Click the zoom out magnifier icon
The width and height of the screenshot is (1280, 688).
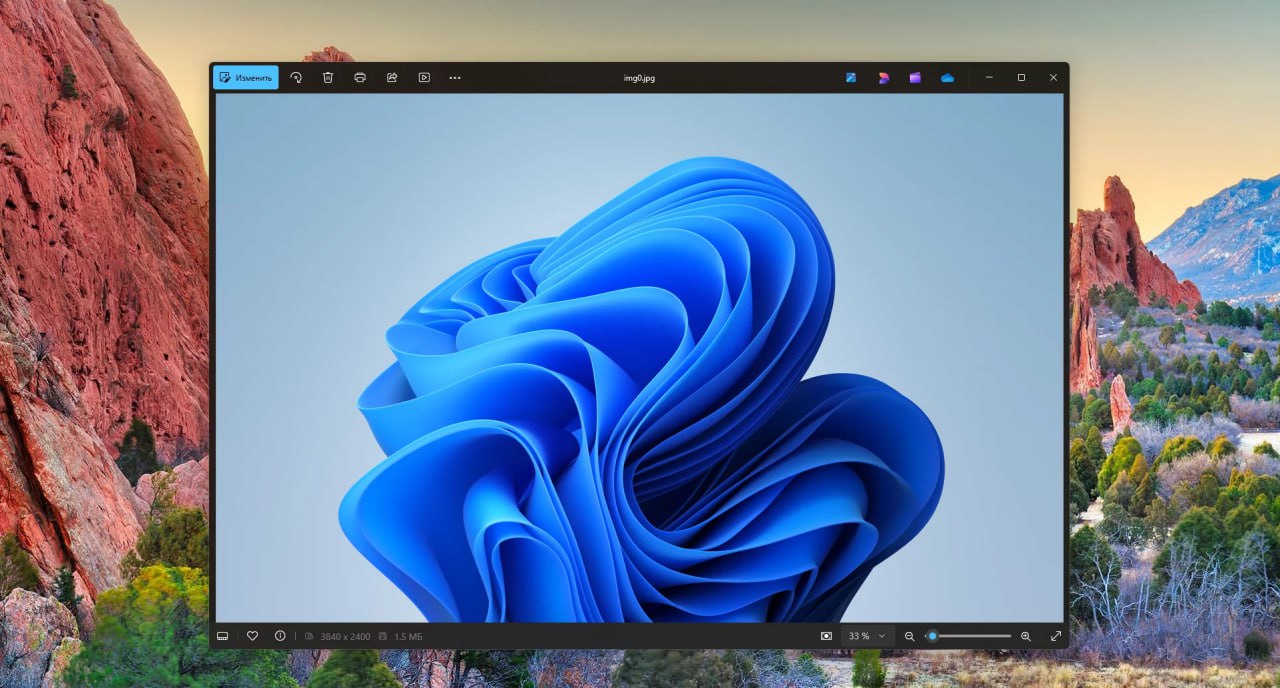click(909, 636)
